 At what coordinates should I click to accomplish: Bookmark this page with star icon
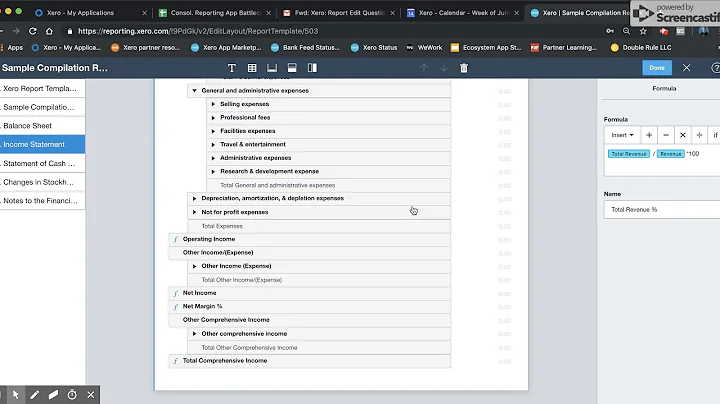(x=643, y=31)
